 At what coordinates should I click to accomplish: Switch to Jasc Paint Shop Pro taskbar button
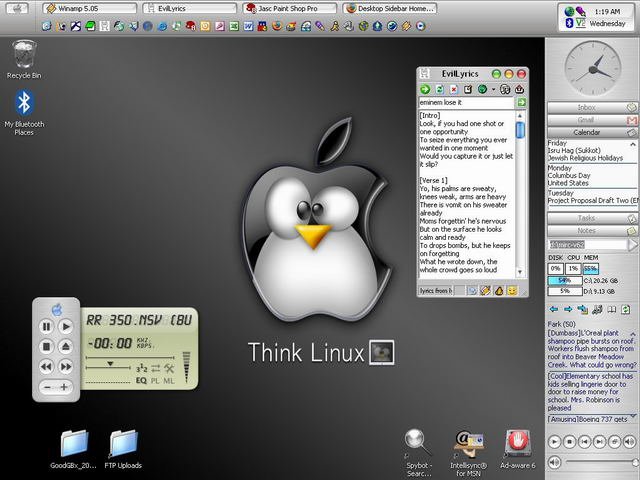click(290, 8)
